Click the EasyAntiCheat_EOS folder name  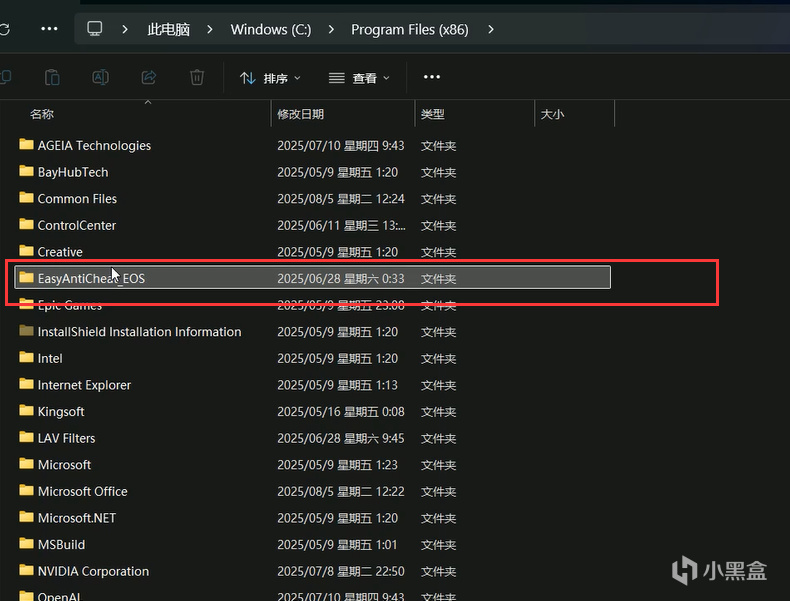91,279
